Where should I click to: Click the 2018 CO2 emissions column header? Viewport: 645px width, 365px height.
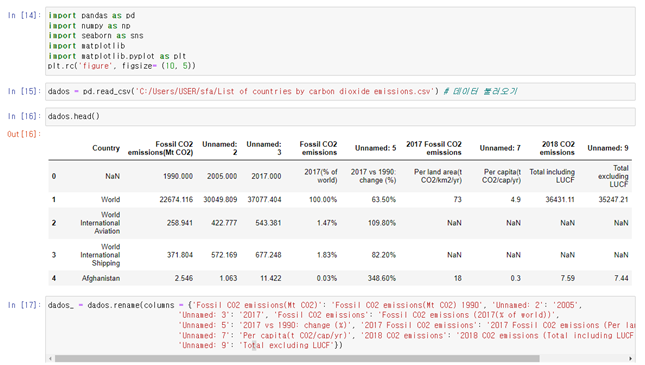(557, 148)
